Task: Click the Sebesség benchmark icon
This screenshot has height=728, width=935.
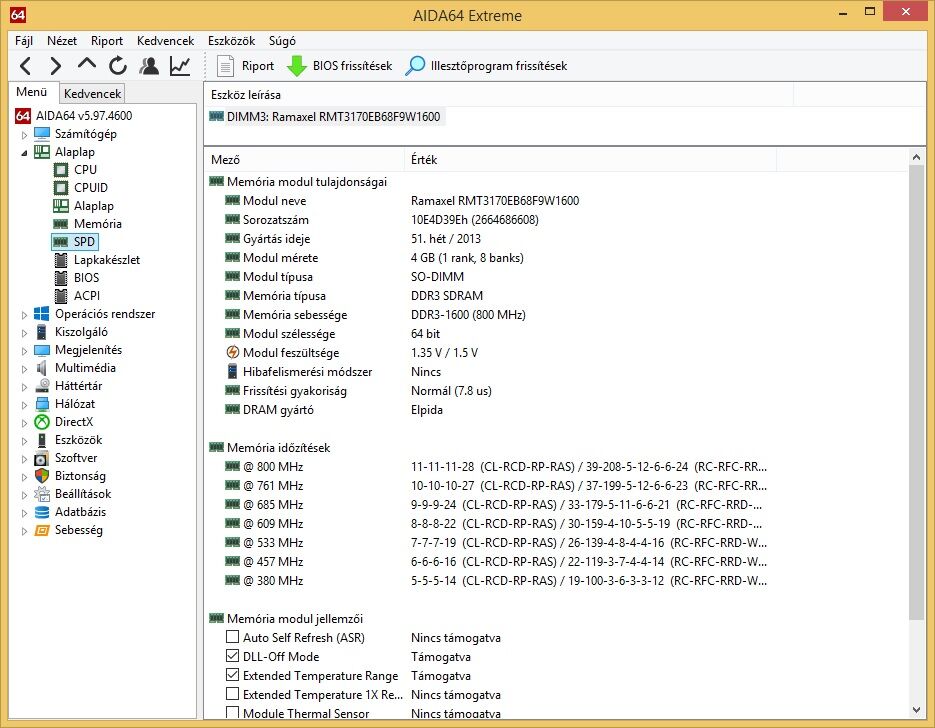Action: 42,529
